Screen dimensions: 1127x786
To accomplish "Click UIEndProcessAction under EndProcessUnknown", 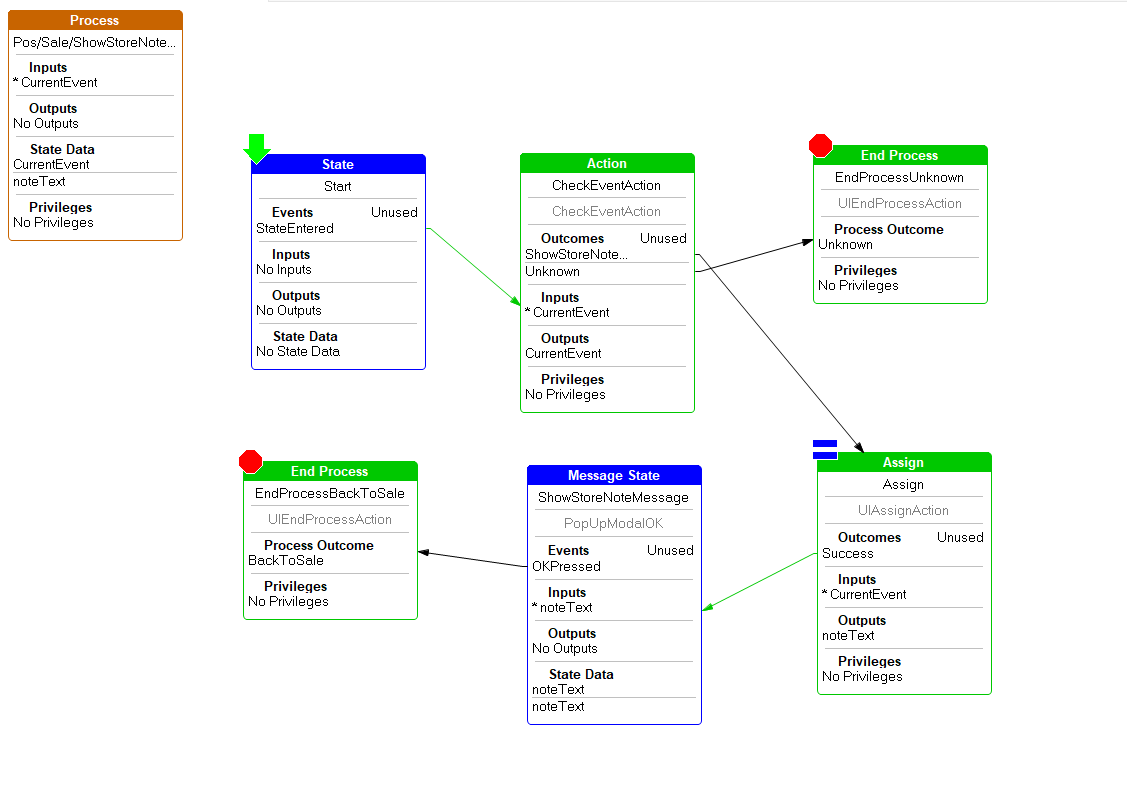I will coord(899,203).
